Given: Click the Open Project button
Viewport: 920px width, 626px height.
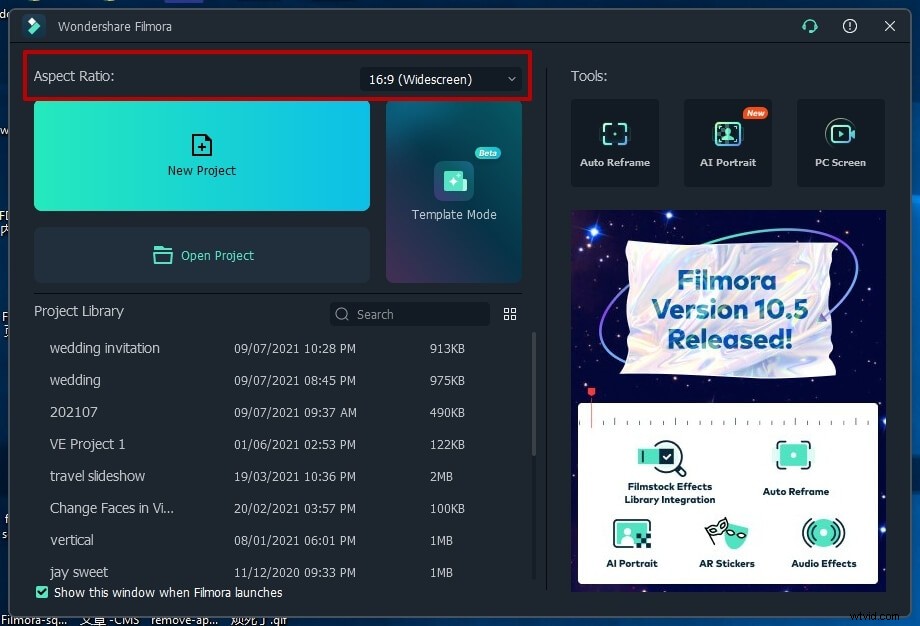Looking at the screenshot, I should 202,255.
